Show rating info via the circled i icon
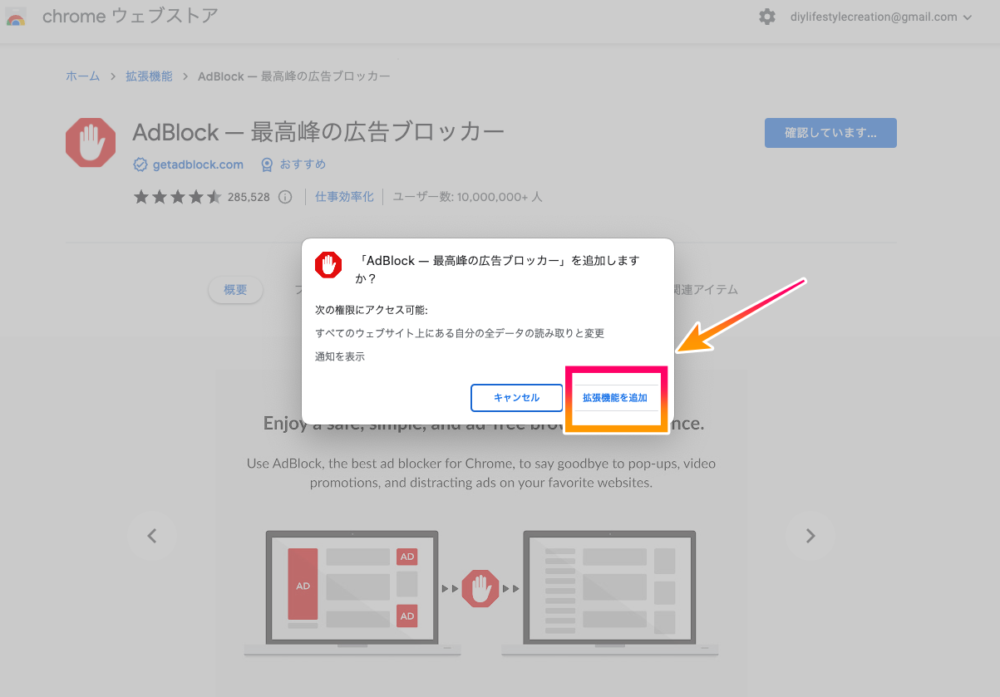 click(x=285, y=197)
